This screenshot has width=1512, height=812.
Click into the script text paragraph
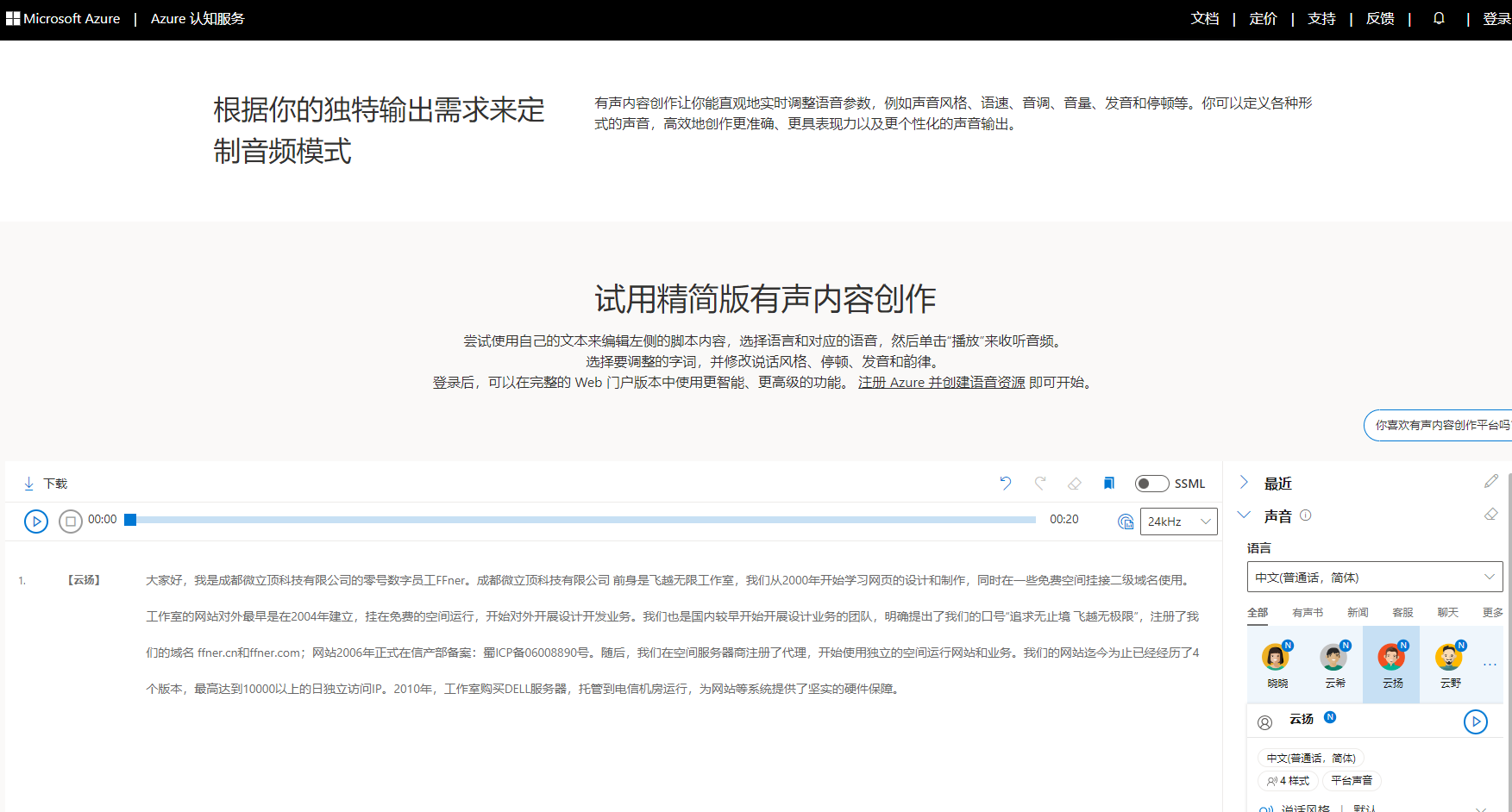point(673,634)
